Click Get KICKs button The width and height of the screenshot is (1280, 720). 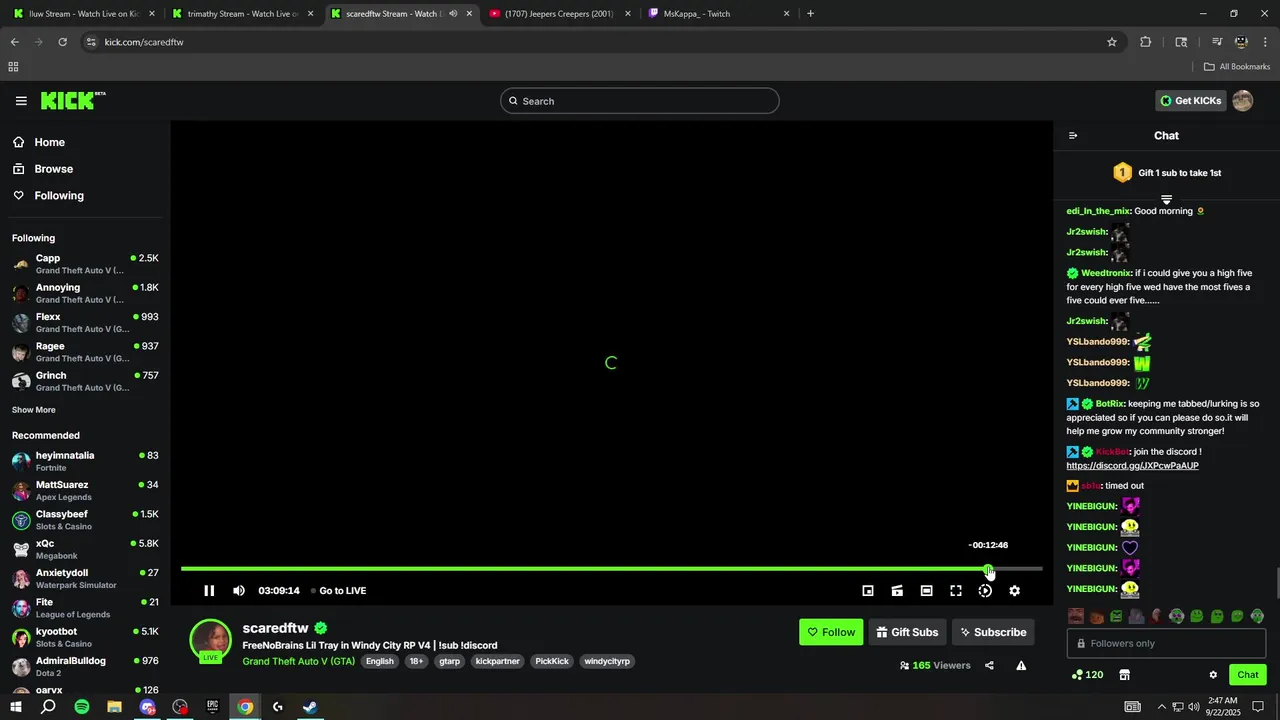click(x=1190, y=101)
